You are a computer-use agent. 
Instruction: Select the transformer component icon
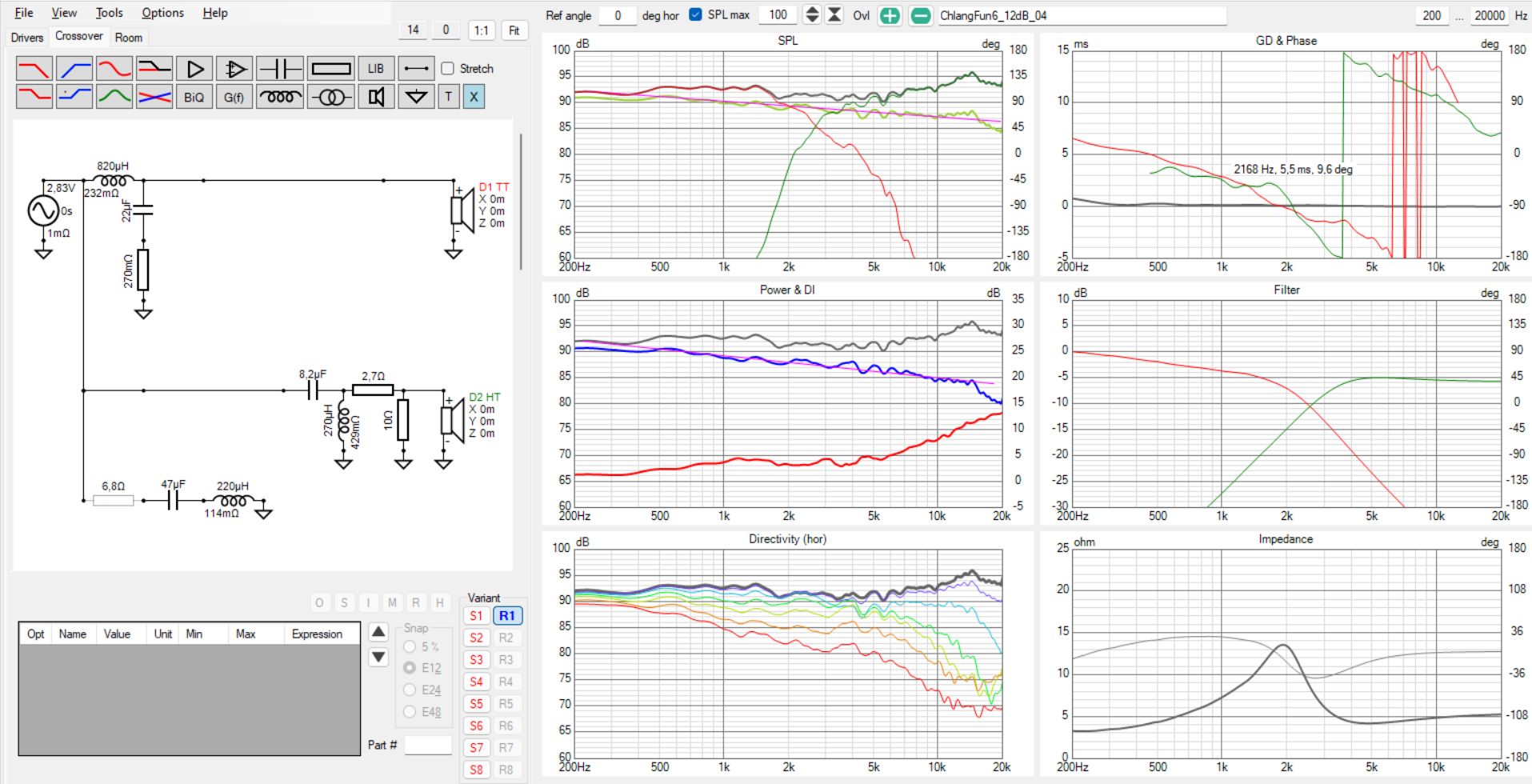[x=331, y=98]
